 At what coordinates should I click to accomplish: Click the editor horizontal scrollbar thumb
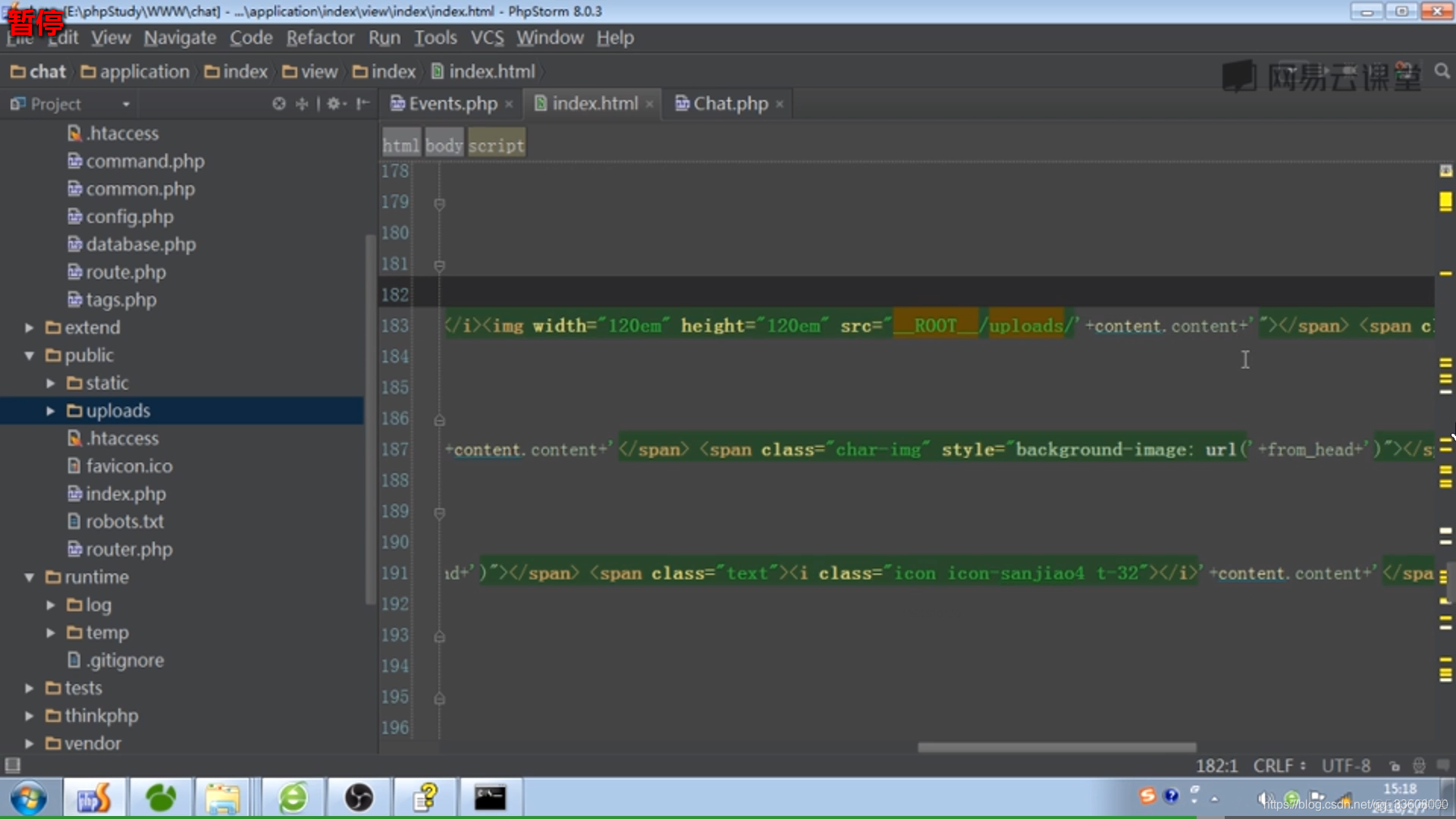click(1056, 747)
